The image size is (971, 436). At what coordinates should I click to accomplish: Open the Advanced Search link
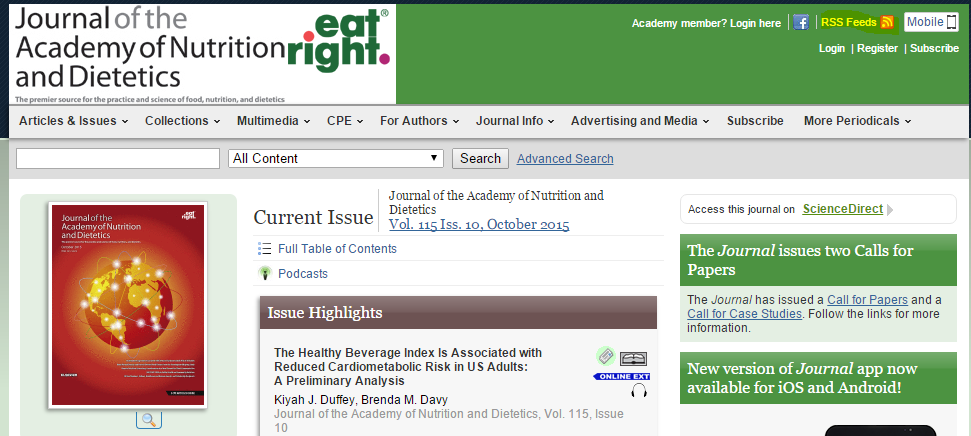tap(565, 159)
